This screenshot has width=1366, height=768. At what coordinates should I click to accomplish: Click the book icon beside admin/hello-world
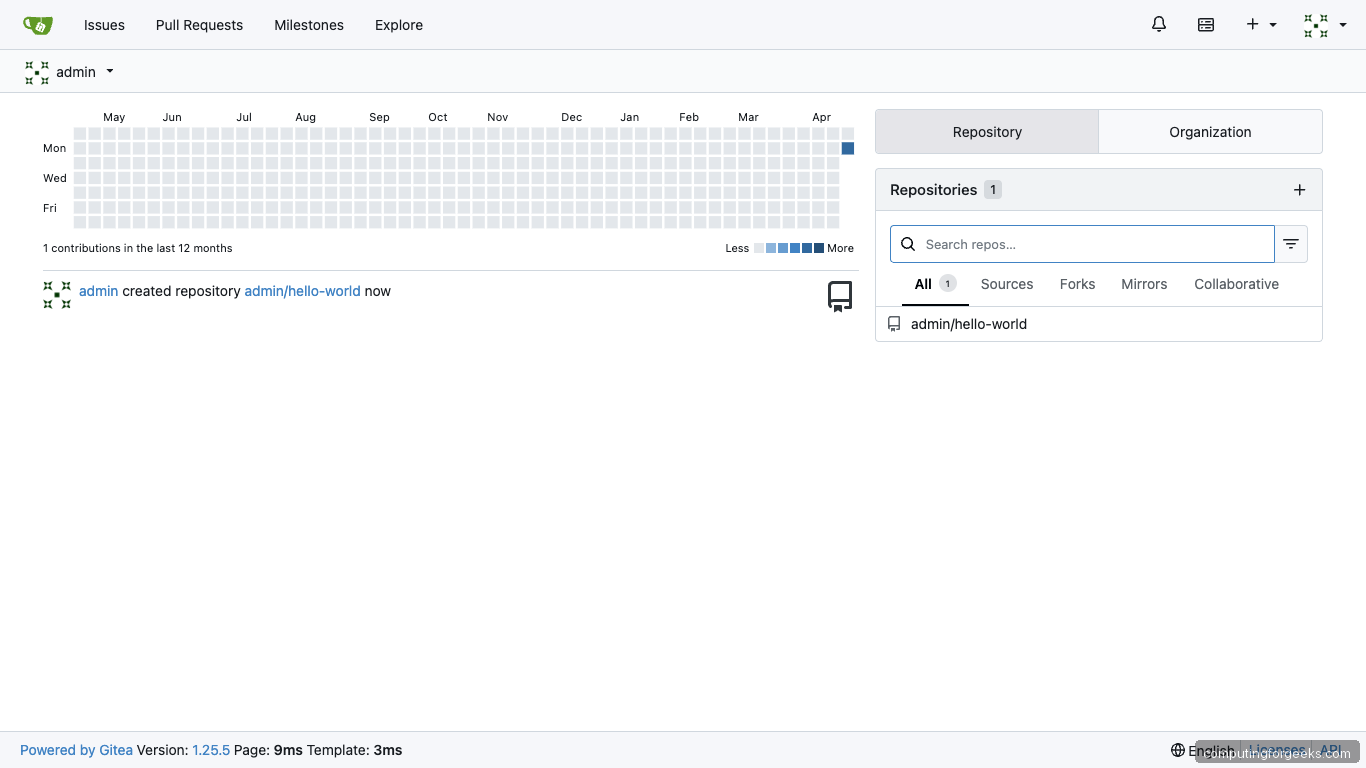(x=894, y=323)
